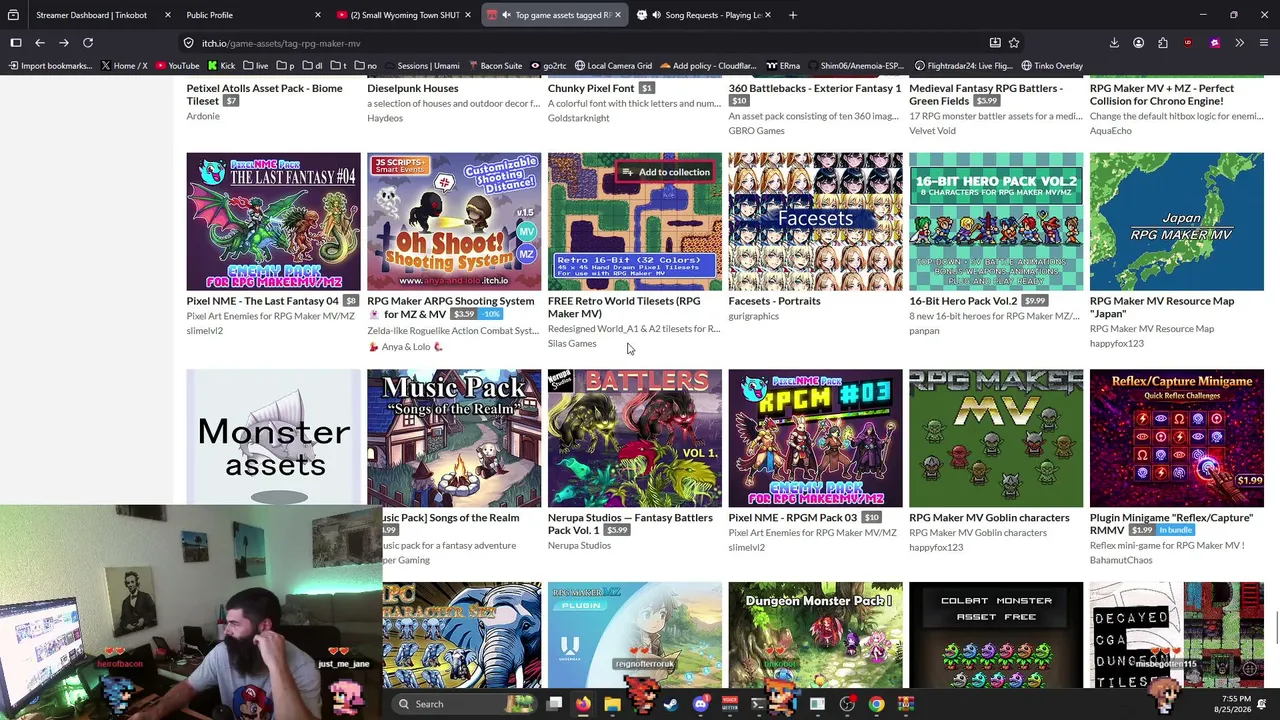This screenshot has height=720, width=1280.
Task: Open WinRAR from the taskbar
Action: point(906,704)
